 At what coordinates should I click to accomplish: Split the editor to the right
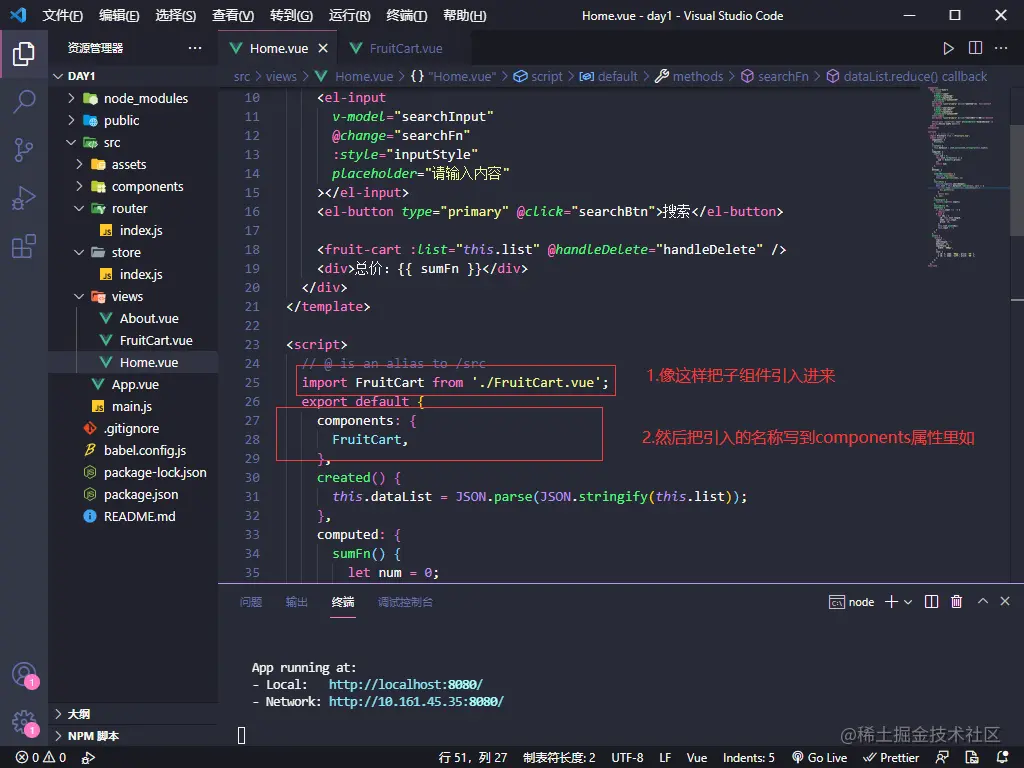point(975,48)
